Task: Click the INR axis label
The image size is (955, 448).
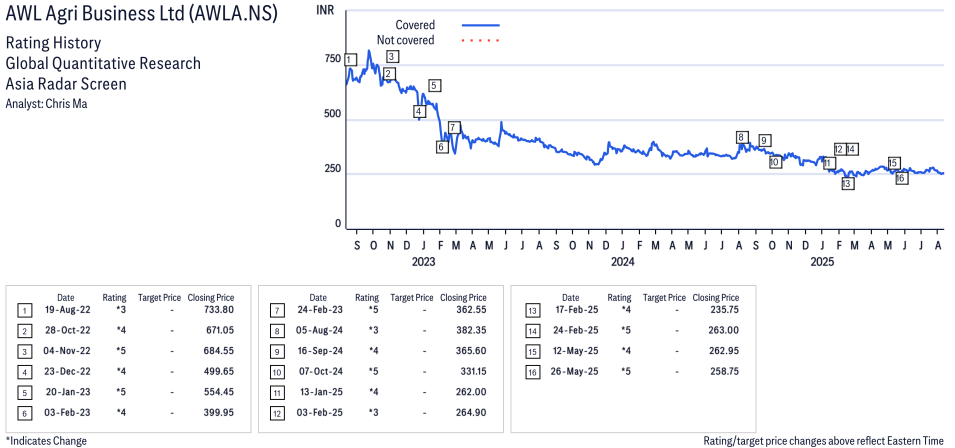Action: [326, 10]
